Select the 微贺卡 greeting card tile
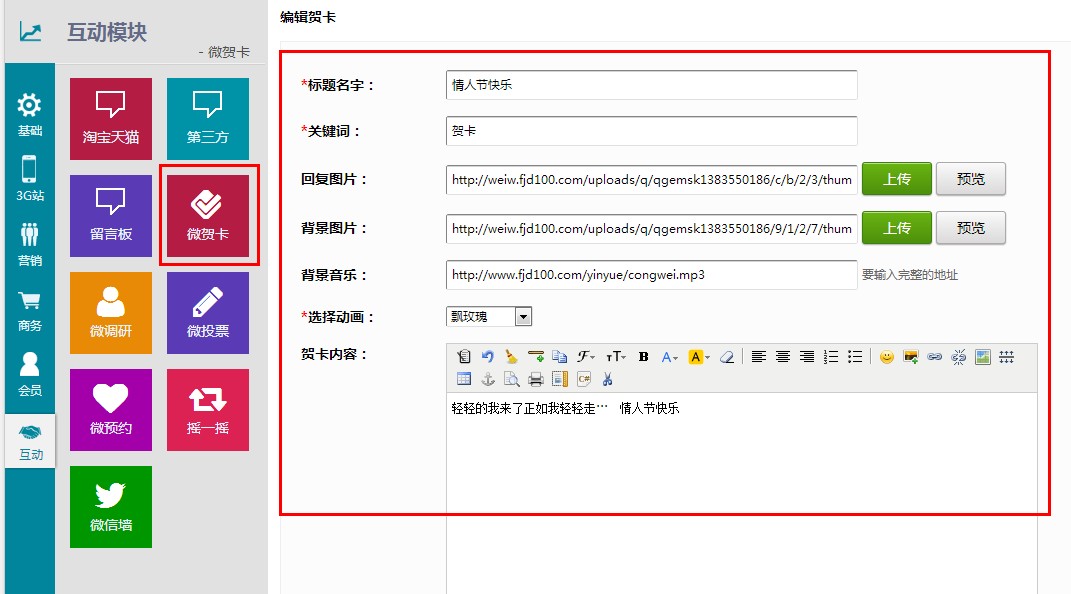 click(208, 216)
